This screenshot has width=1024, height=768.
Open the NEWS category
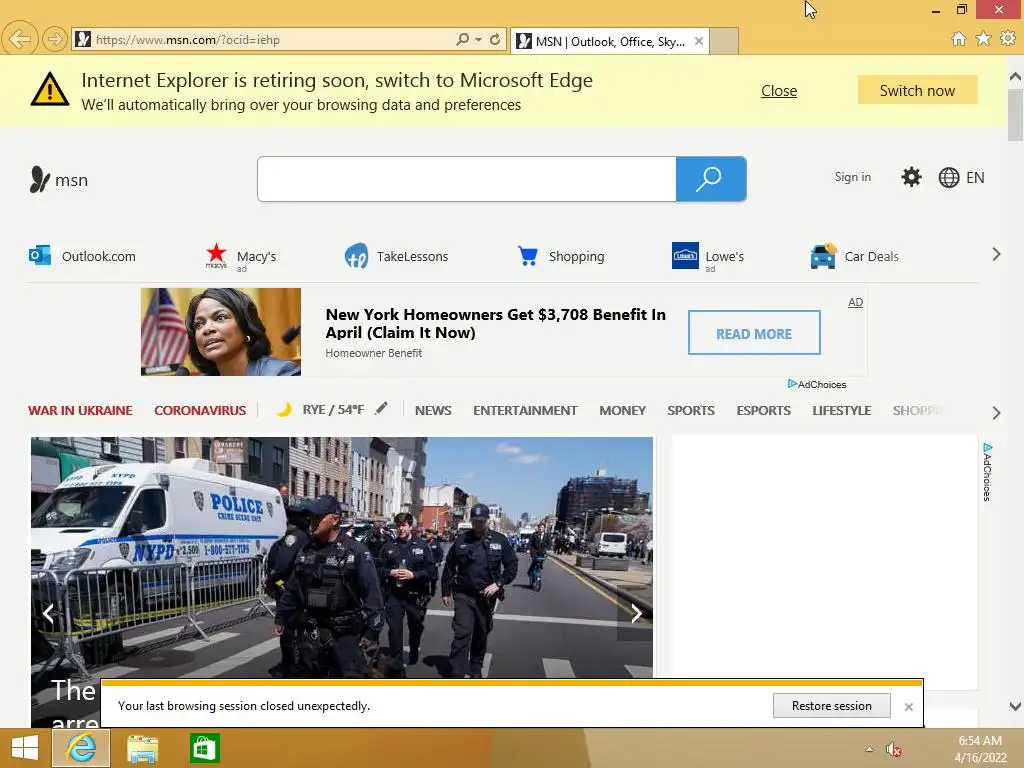coord(433,411)
